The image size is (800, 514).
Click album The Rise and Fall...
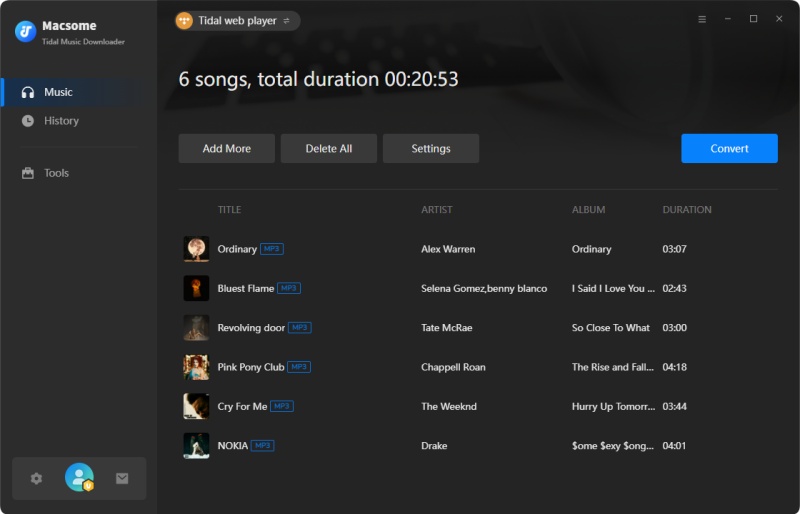point(613,367)
